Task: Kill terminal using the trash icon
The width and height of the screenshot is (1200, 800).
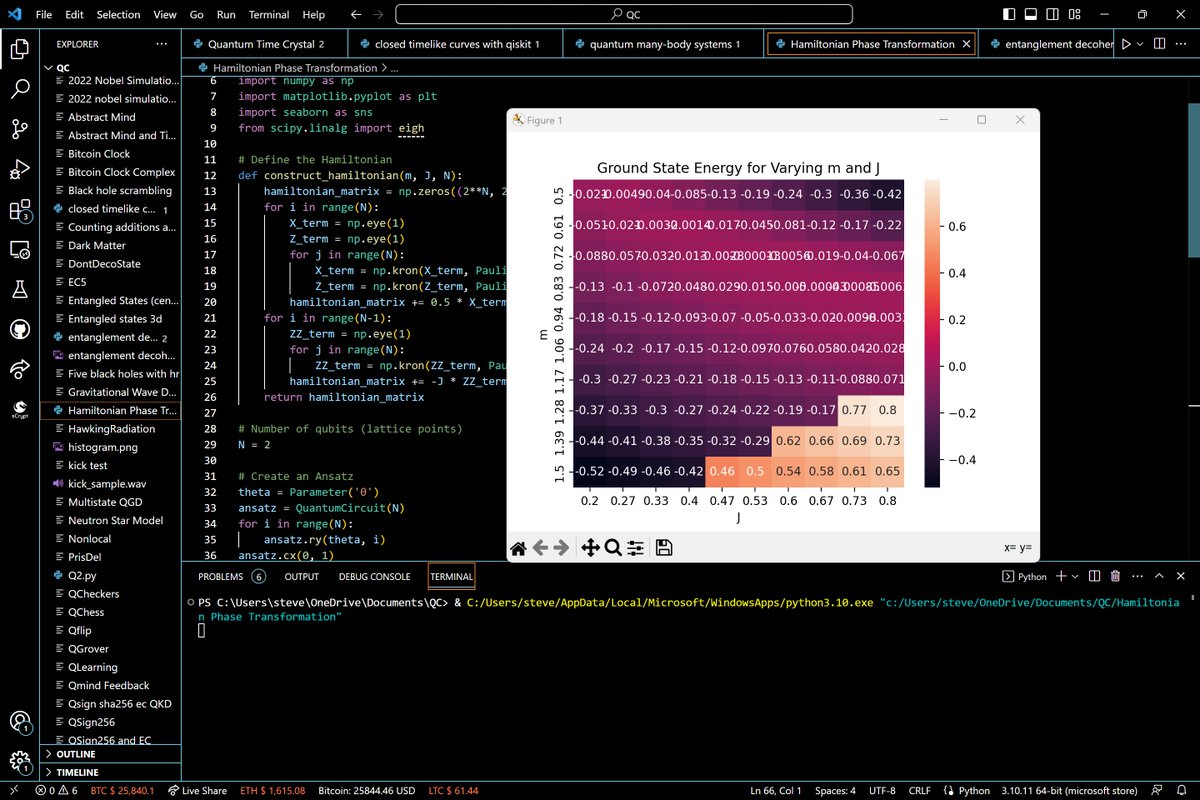Action: [x=1115, y=576]
